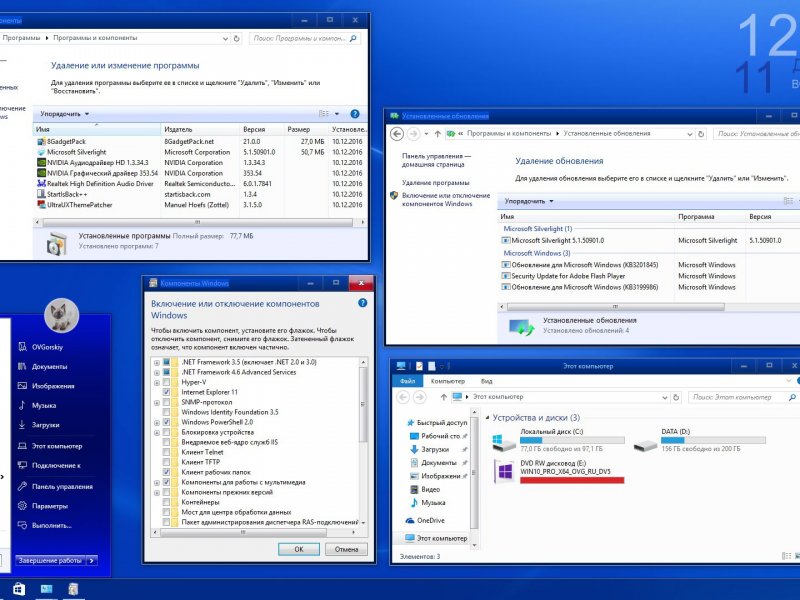
Task: Expand Компоненты для работы с мультимедиа node
Action: (x=157, y=483)
